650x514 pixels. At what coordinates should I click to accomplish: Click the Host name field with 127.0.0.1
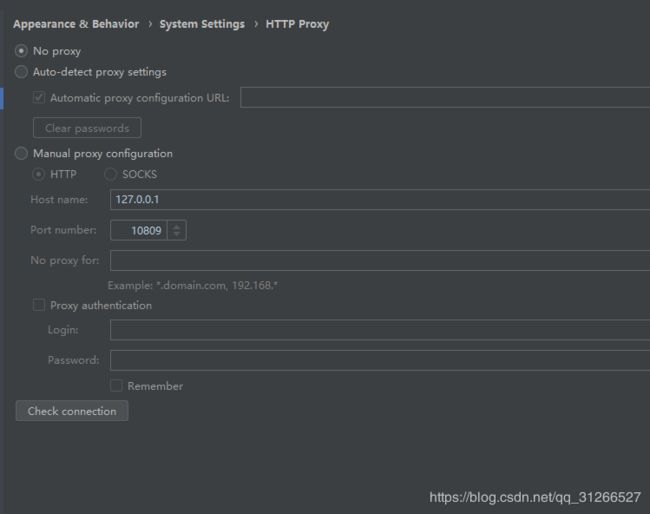380,200
